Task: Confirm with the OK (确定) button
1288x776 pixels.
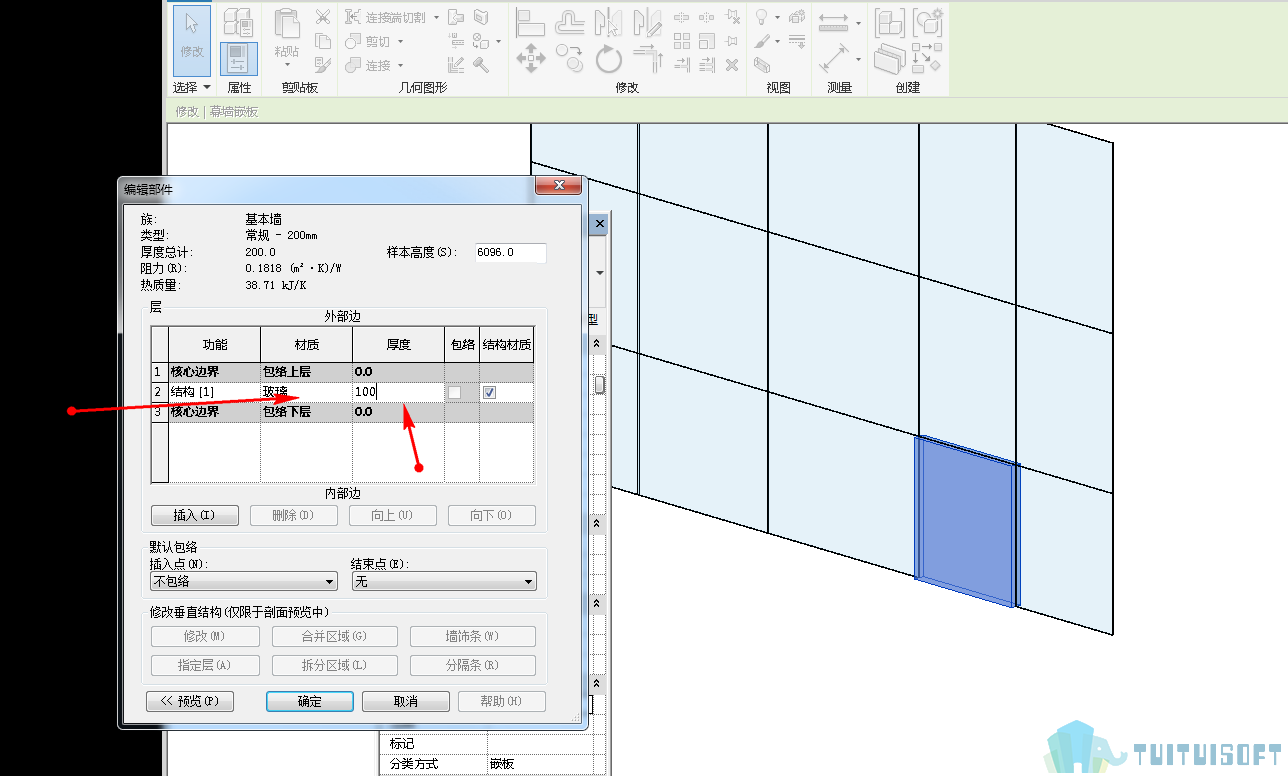Action: (310, 701)
